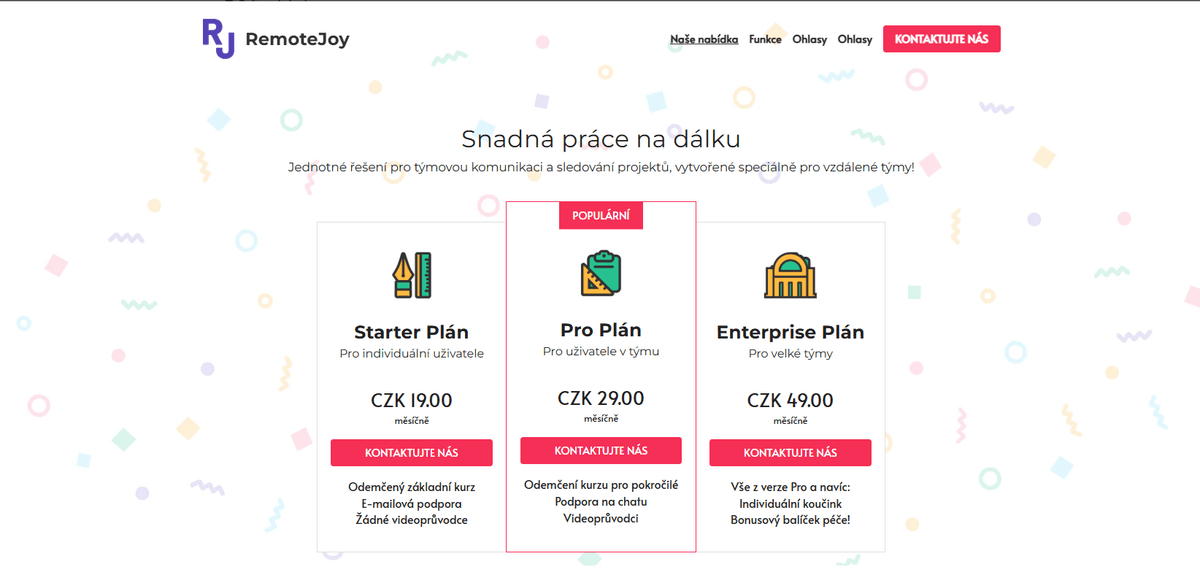Click the Populární badge
The width and height of the screenshot is (1200, 569).
coord(600,216)
